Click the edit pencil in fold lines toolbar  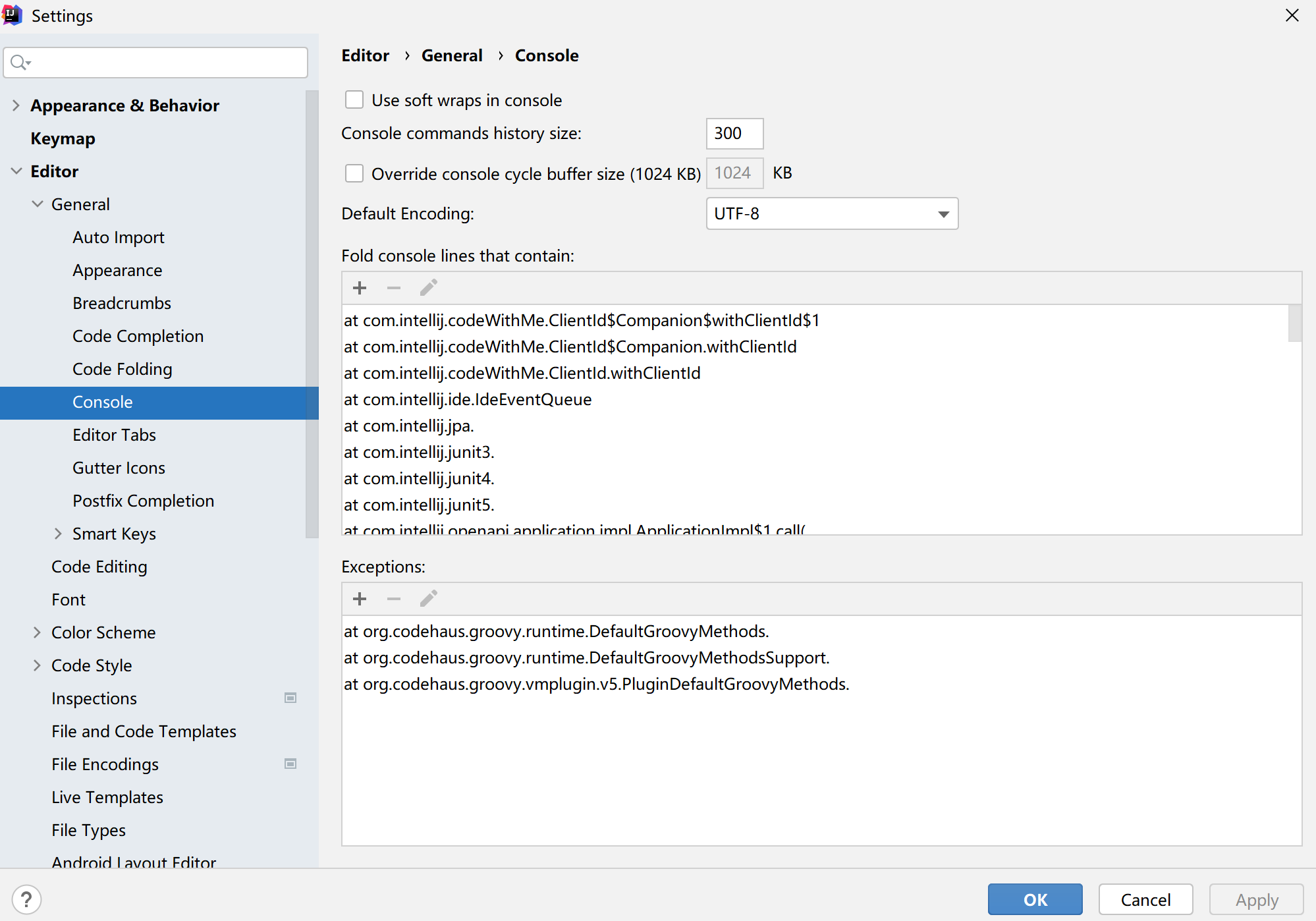428,288
